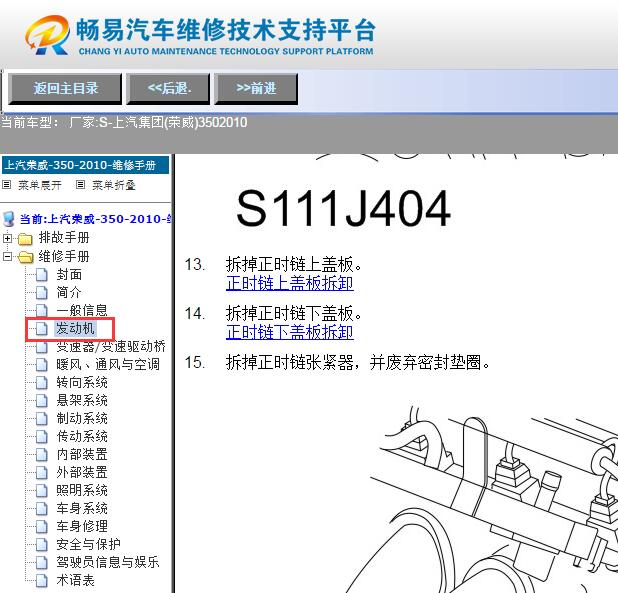Click the page icon beside 外部装置
The width and height of the screenshot is (618, 593).
[42, 472]
